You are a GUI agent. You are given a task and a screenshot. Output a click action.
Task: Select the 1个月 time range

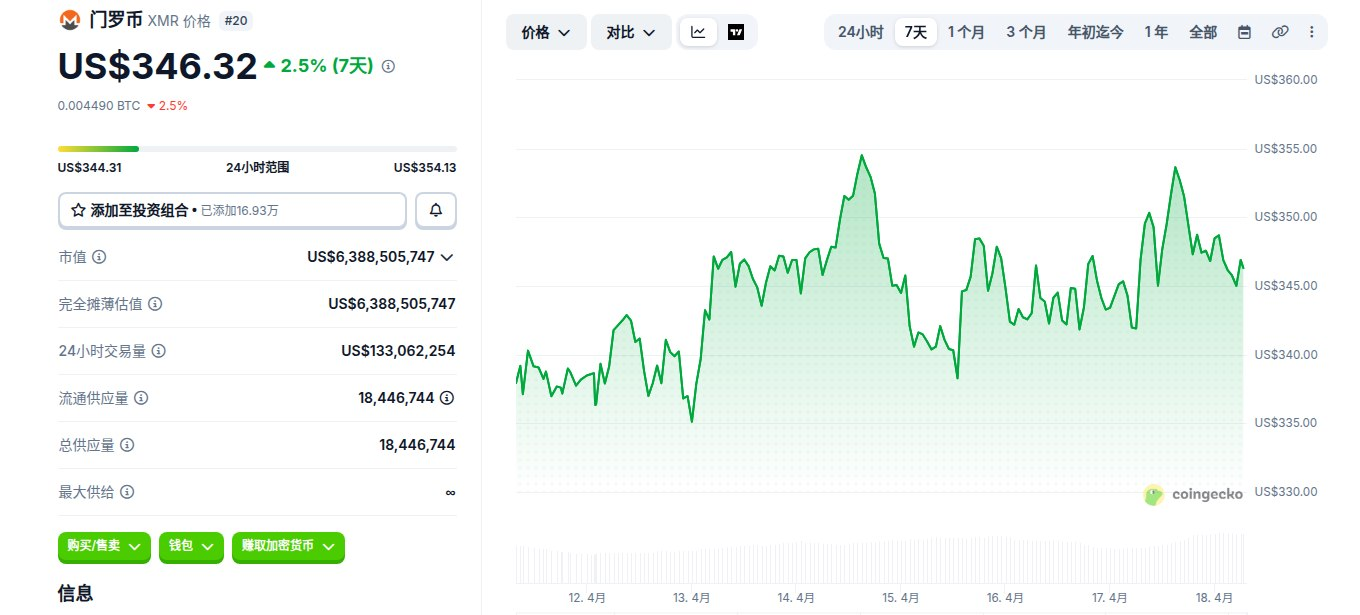point(966,32)
